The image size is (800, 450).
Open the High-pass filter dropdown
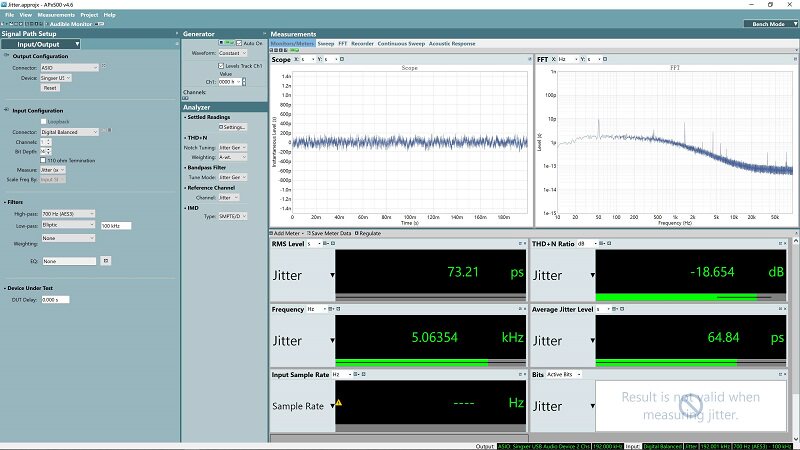tap(68, 214)
